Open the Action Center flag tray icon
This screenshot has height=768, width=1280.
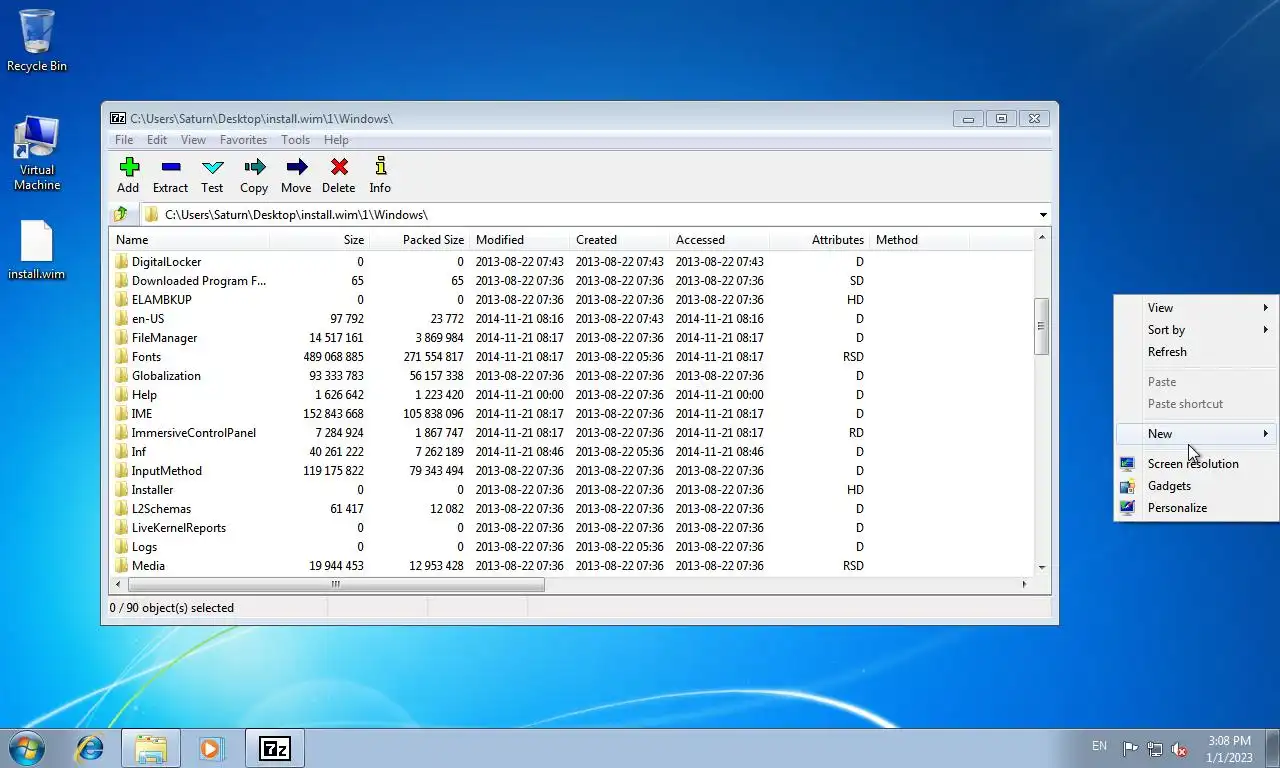(x=1130, y=748)
